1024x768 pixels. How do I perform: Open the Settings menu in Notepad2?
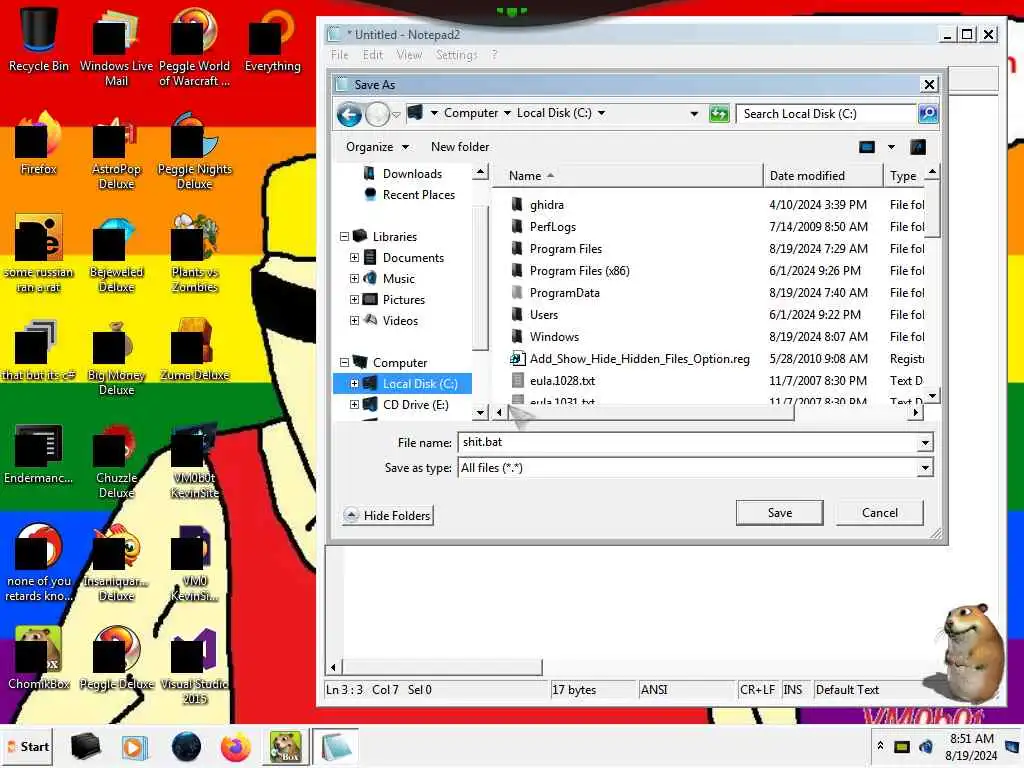click(x=456, y=55)
